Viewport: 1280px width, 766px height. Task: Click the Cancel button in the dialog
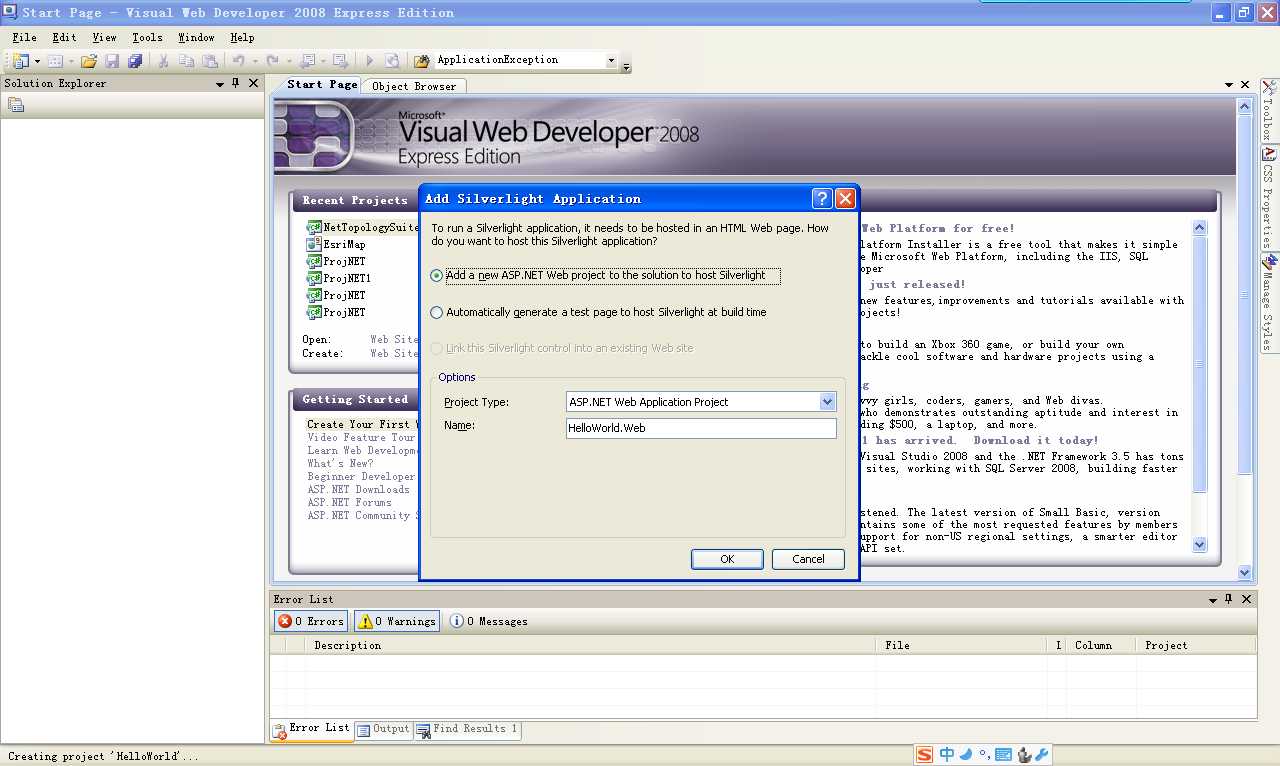pyautogui.click(x=808, y=559)
